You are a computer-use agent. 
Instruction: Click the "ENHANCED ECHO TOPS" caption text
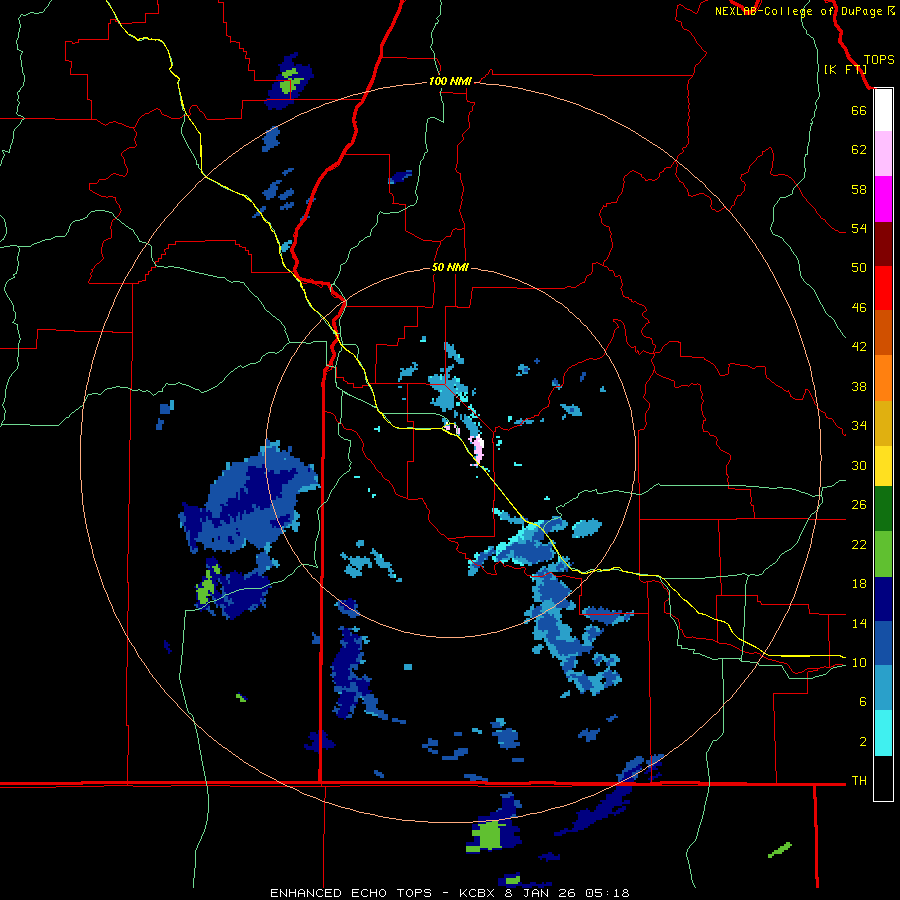(351, 893)
